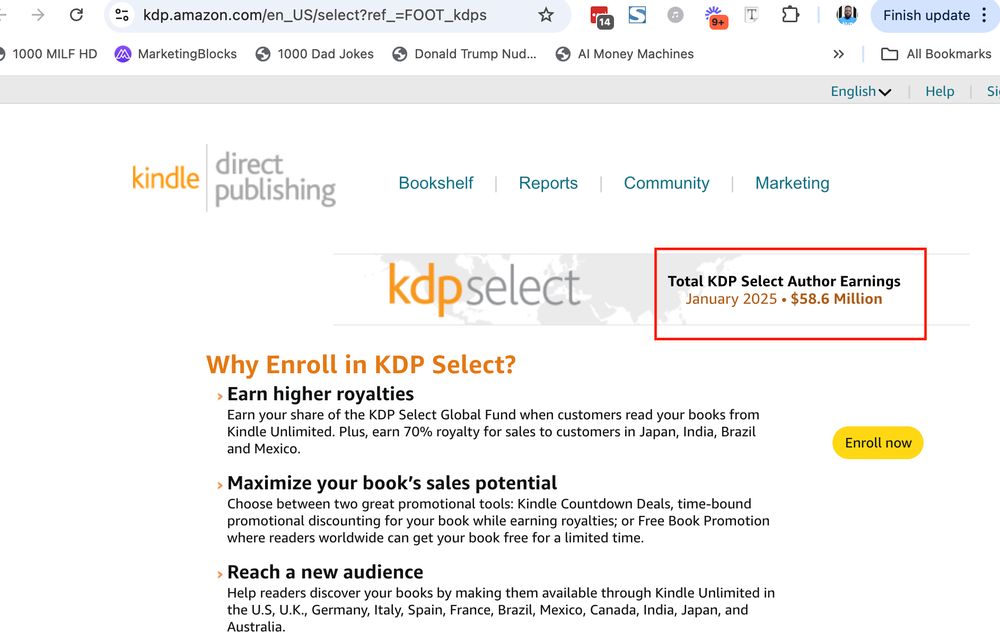Open the AI Money Machines bookmark
The image size is (1000, 633).
pyautogui.click(x=624, y=54)
